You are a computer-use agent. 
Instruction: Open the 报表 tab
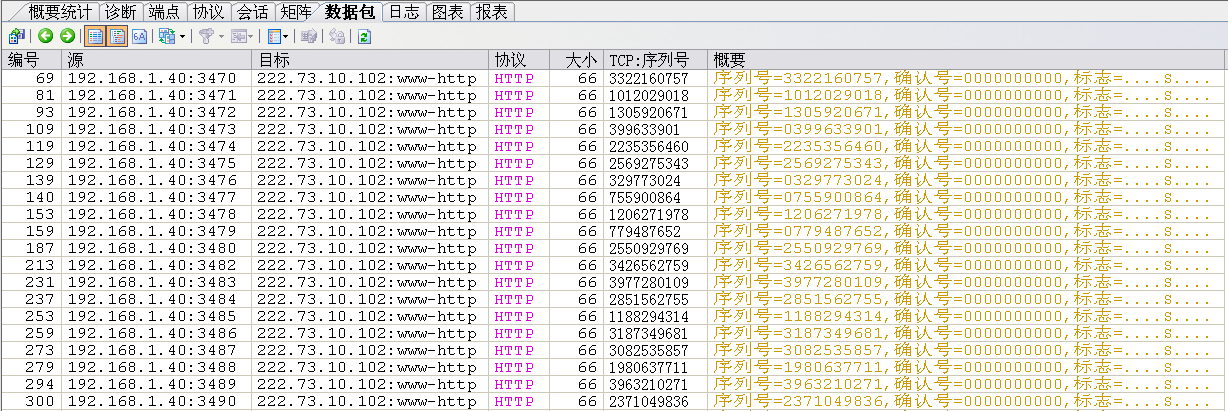(x=491, y=12)
